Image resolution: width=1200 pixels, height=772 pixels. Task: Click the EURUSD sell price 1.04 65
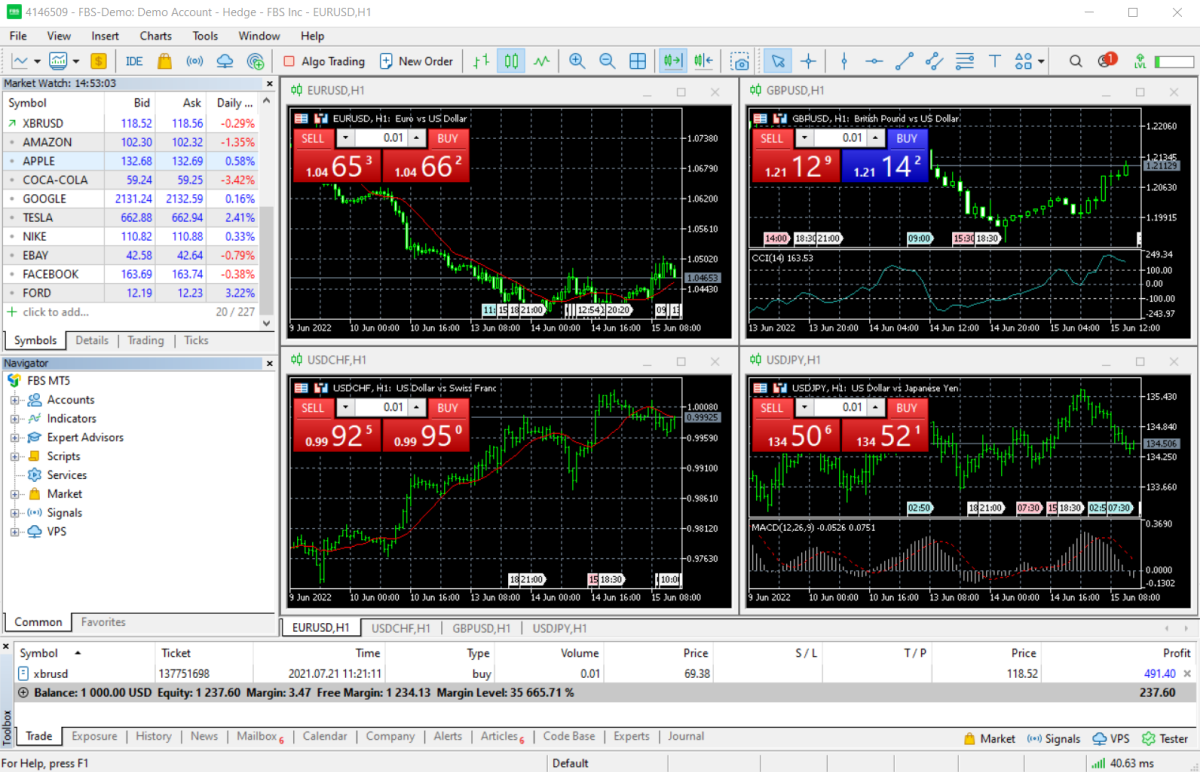[336, 167]
